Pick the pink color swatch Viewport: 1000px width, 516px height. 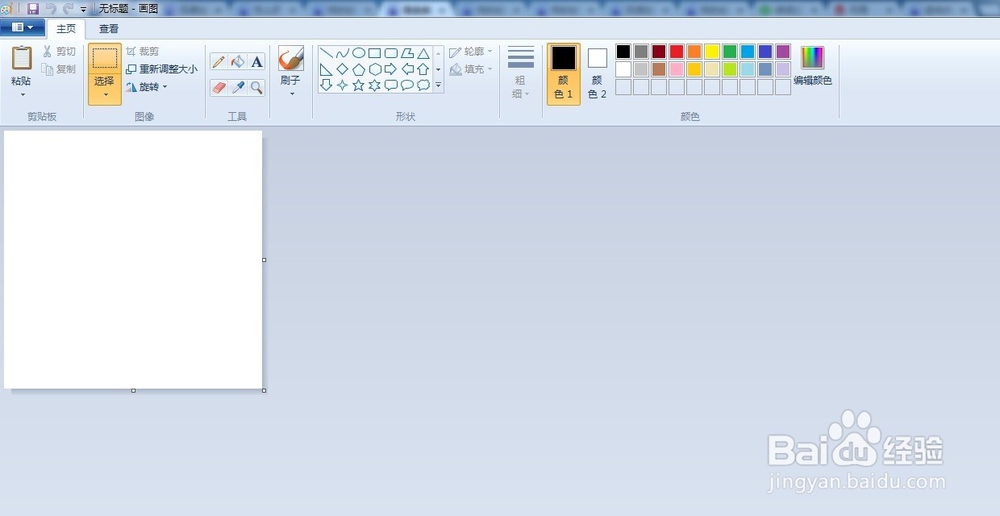pos(677,70)
